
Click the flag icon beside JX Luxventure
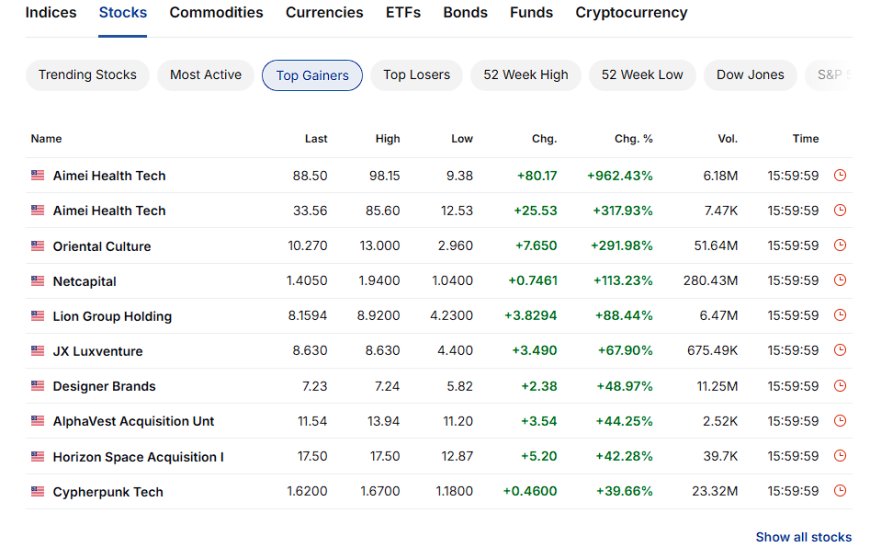point(37,351)
